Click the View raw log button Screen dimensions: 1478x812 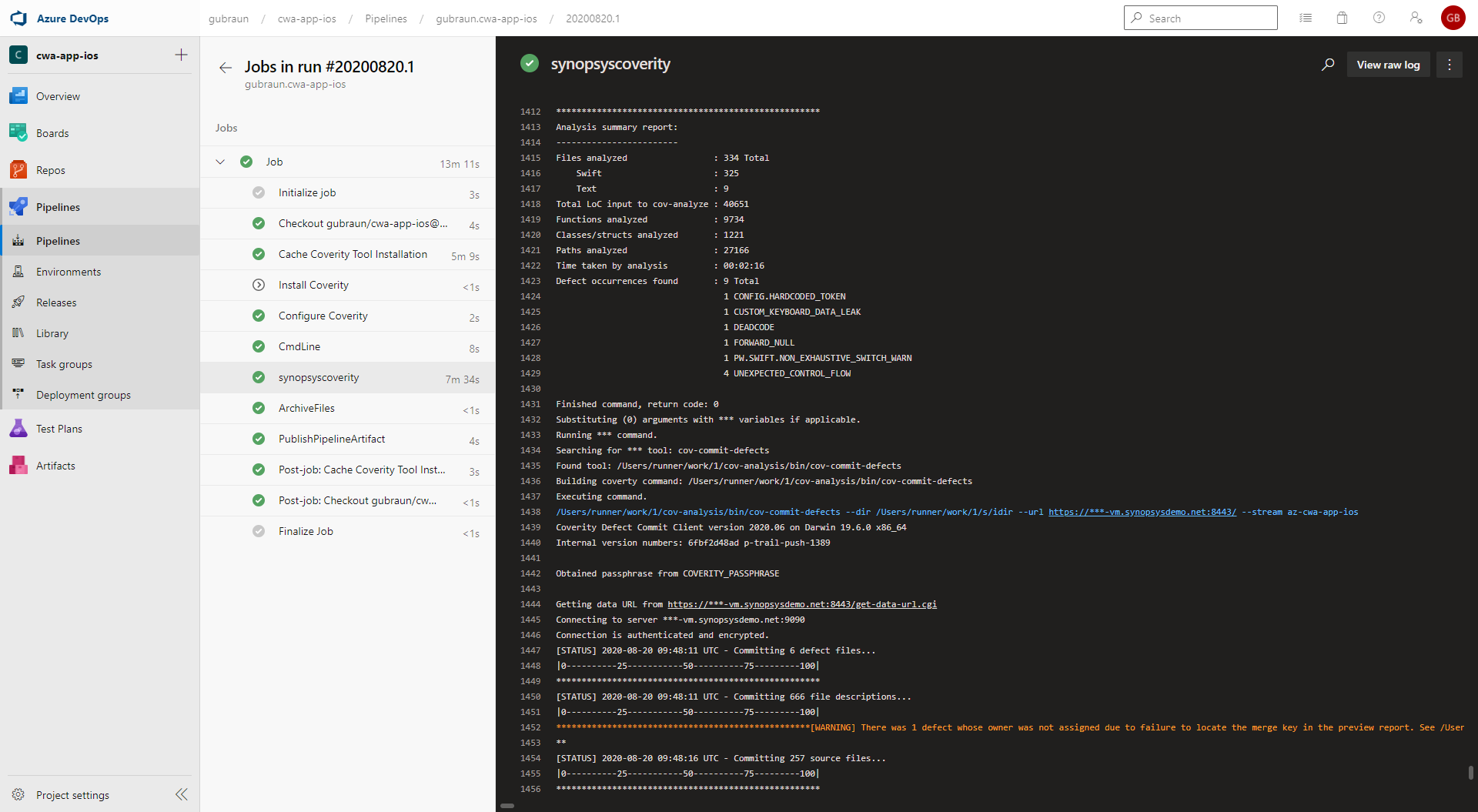[1388, 65]
